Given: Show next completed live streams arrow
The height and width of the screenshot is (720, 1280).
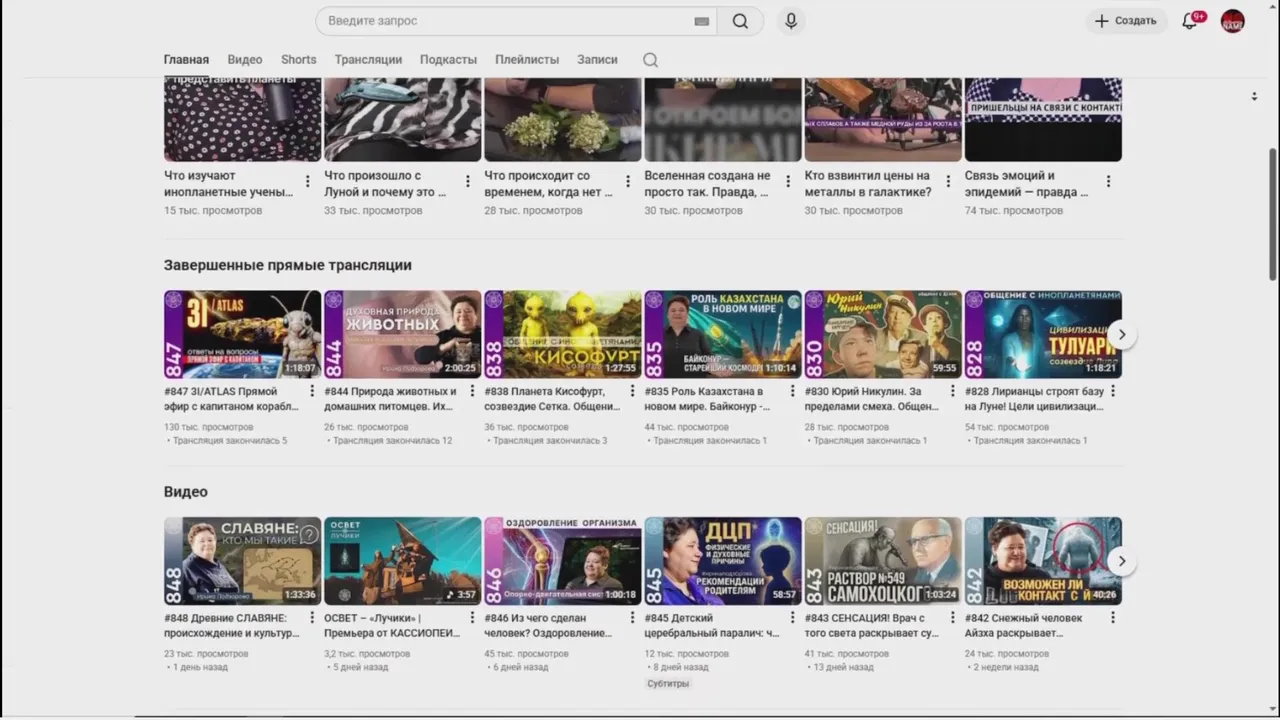Looking at the screenshot, I should tap(1122, 335).
